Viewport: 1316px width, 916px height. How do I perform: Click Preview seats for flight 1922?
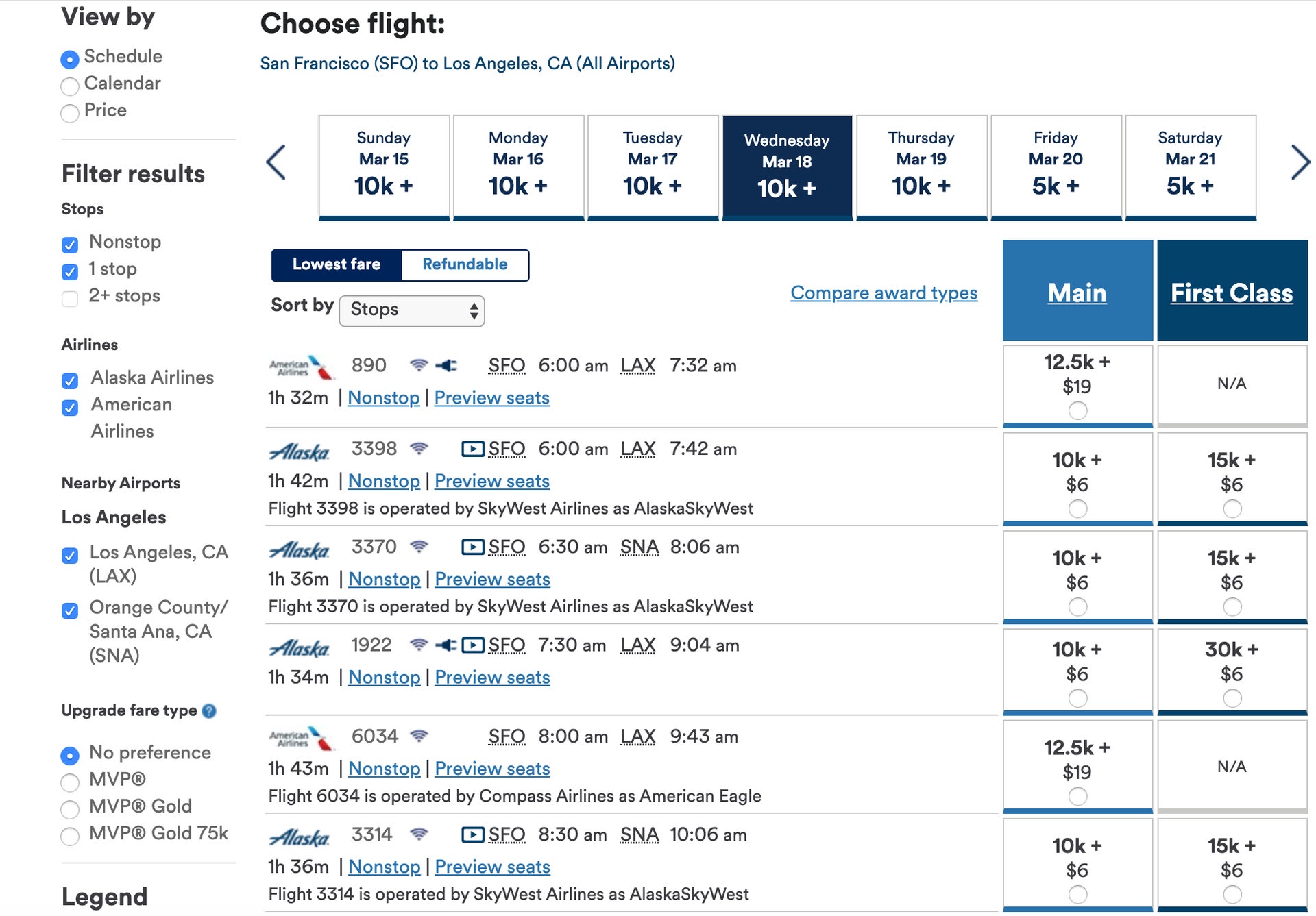(x=492, y=677)
